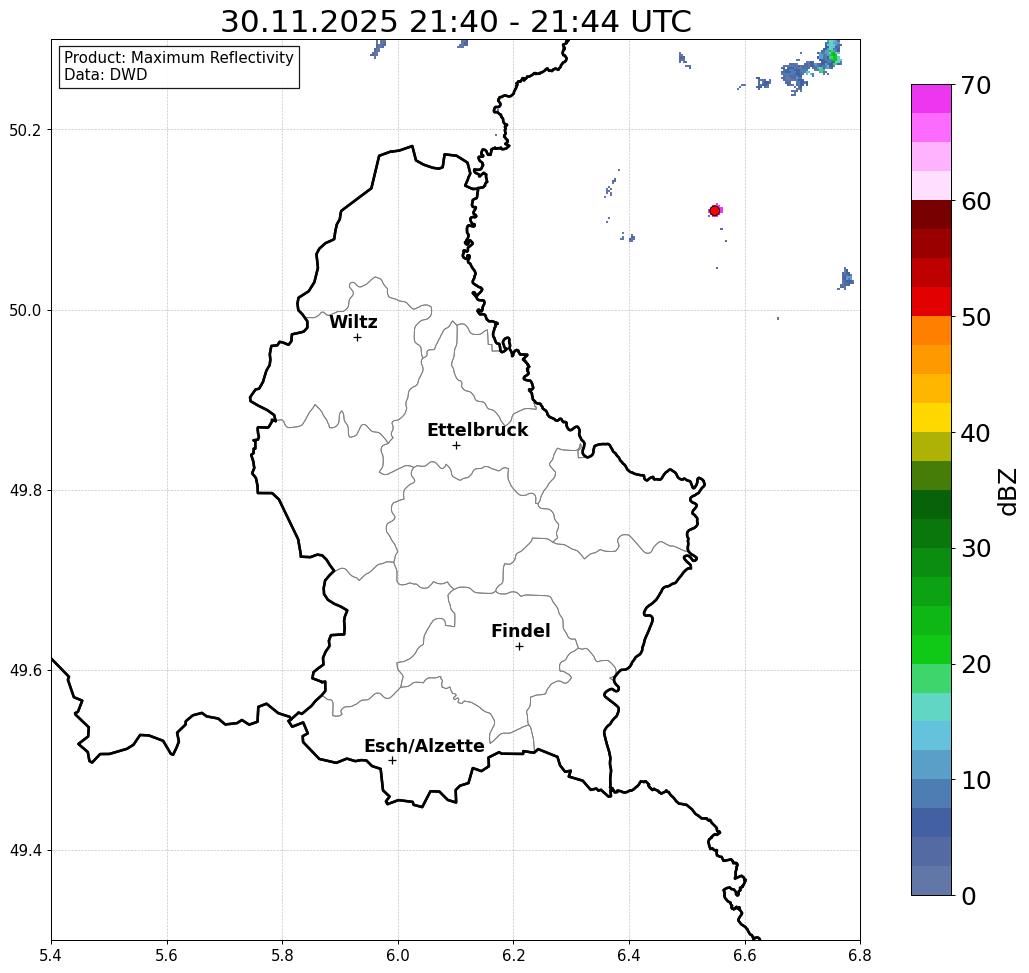Click the blue radar echo near 6.8 east, 50.03 north

(x=846, y=279)
